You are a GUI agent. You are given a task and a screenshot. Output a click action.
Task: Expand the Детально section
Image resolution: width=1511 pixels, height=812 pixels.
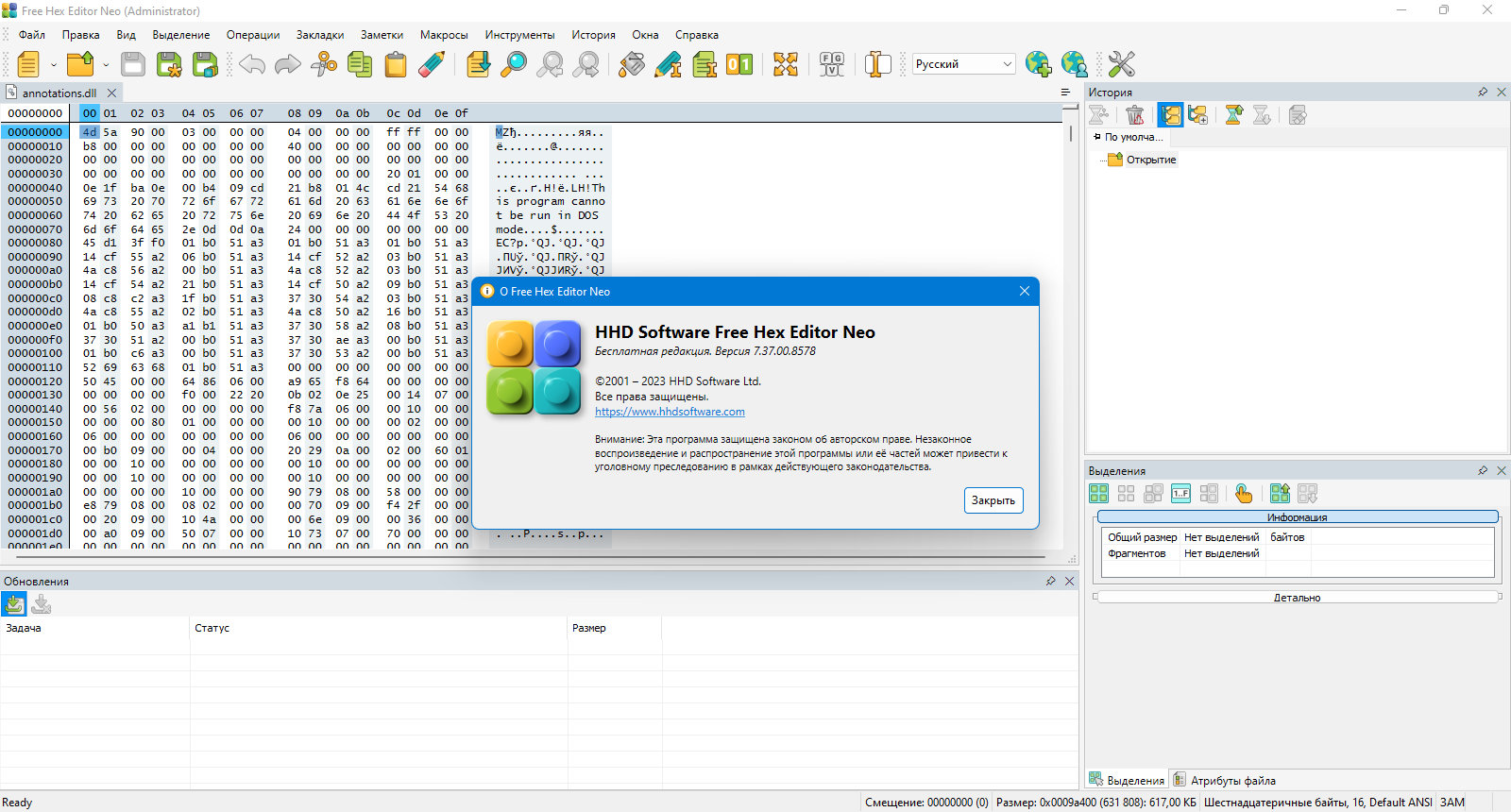click(1298, 597)
